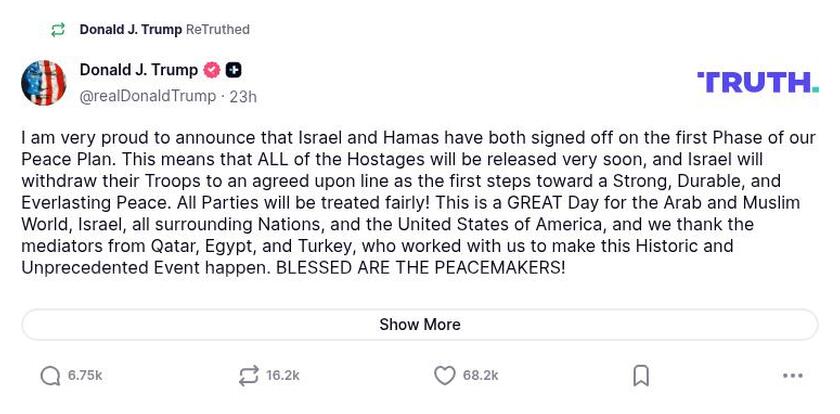This screenshot has width=840, height=414.
Task: Open the red verified badge next to name
Action: point(212,70)
